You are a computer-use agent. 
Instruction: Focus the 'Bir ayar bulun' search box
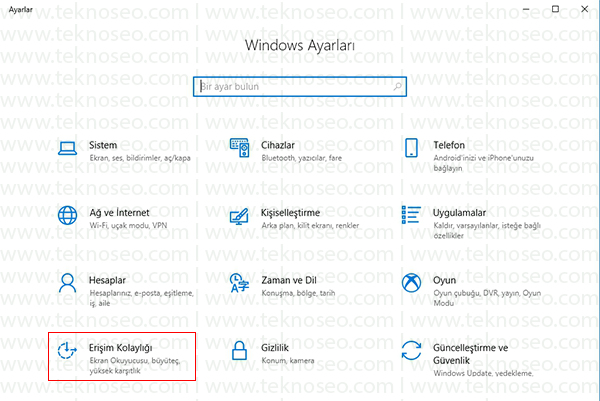[300, 86]
